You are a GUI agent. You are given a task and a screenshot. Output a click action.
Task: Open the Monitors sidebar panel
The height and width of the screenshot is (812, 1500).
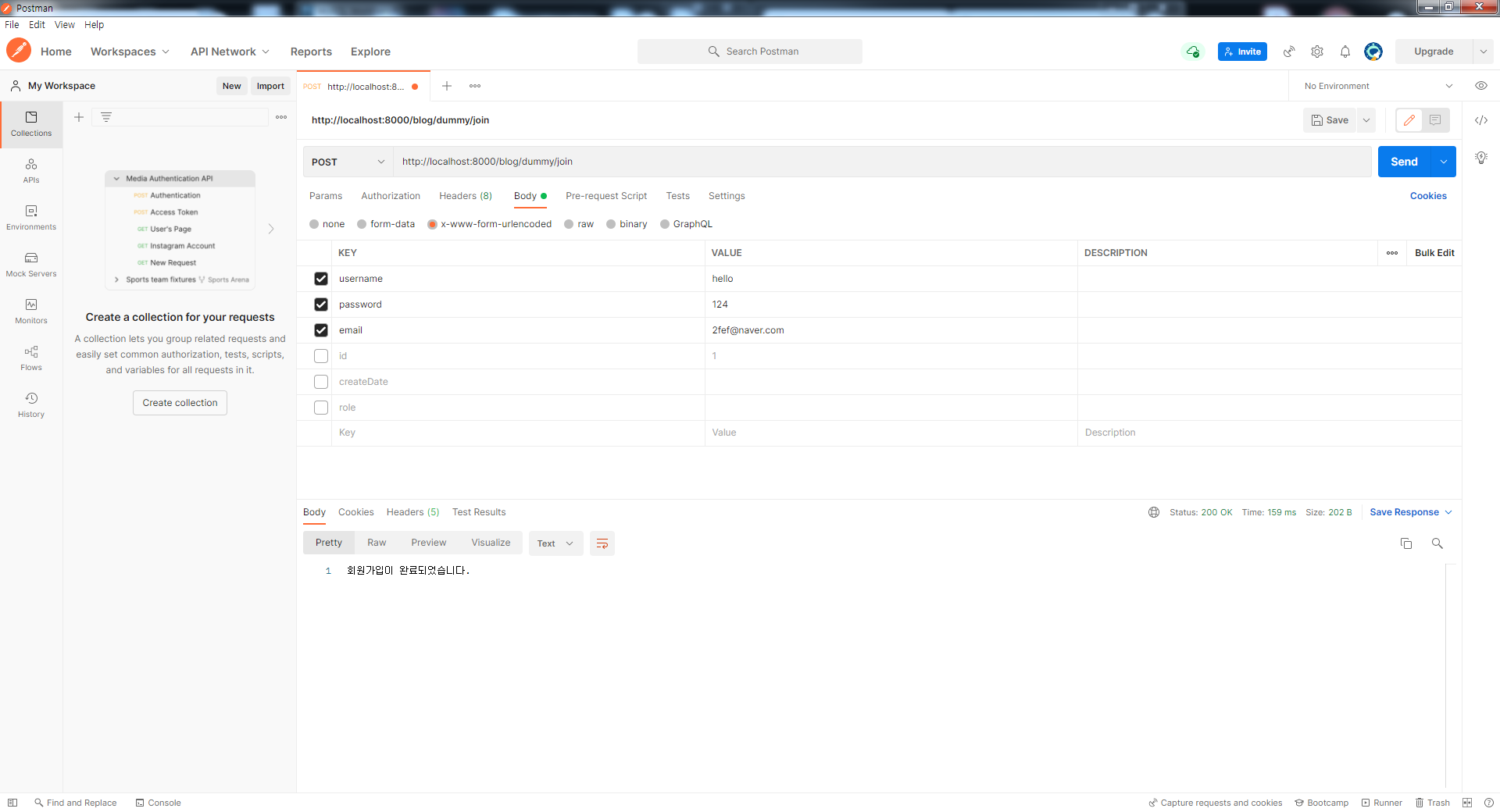coord(31,312)
